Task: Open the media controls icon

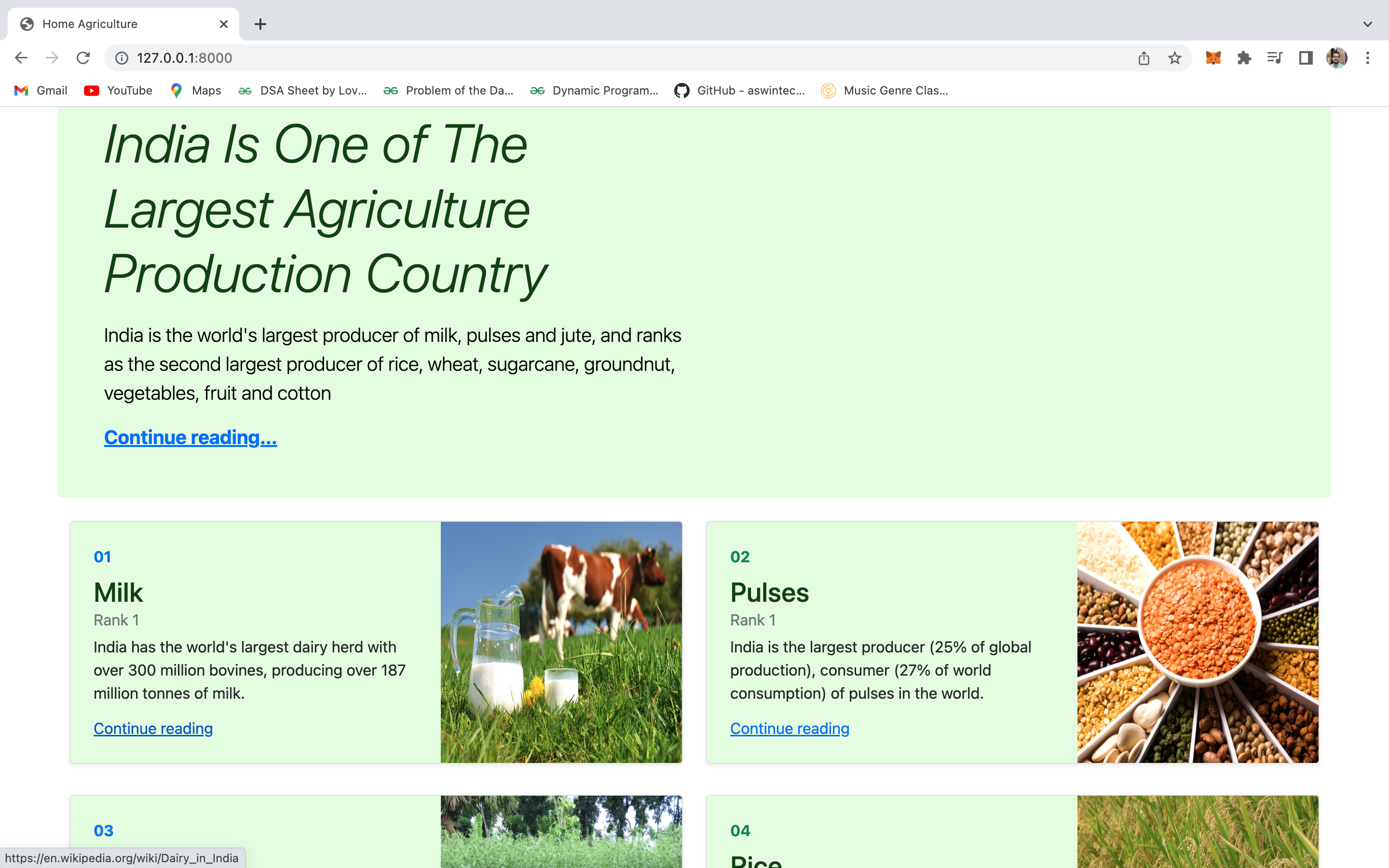Action: [1275, 58]
